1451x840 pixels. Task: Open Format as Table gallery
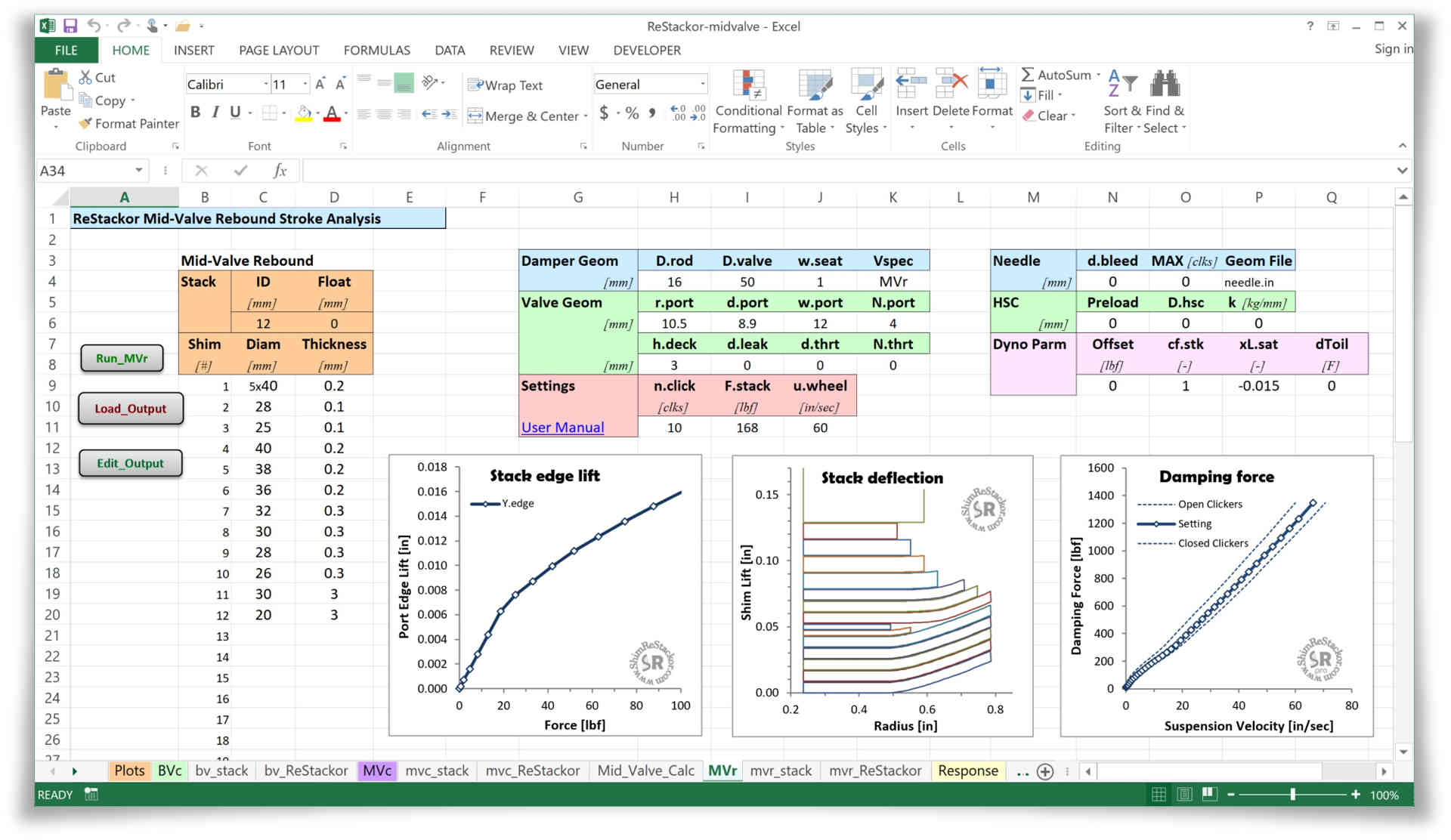pos(815,102)
